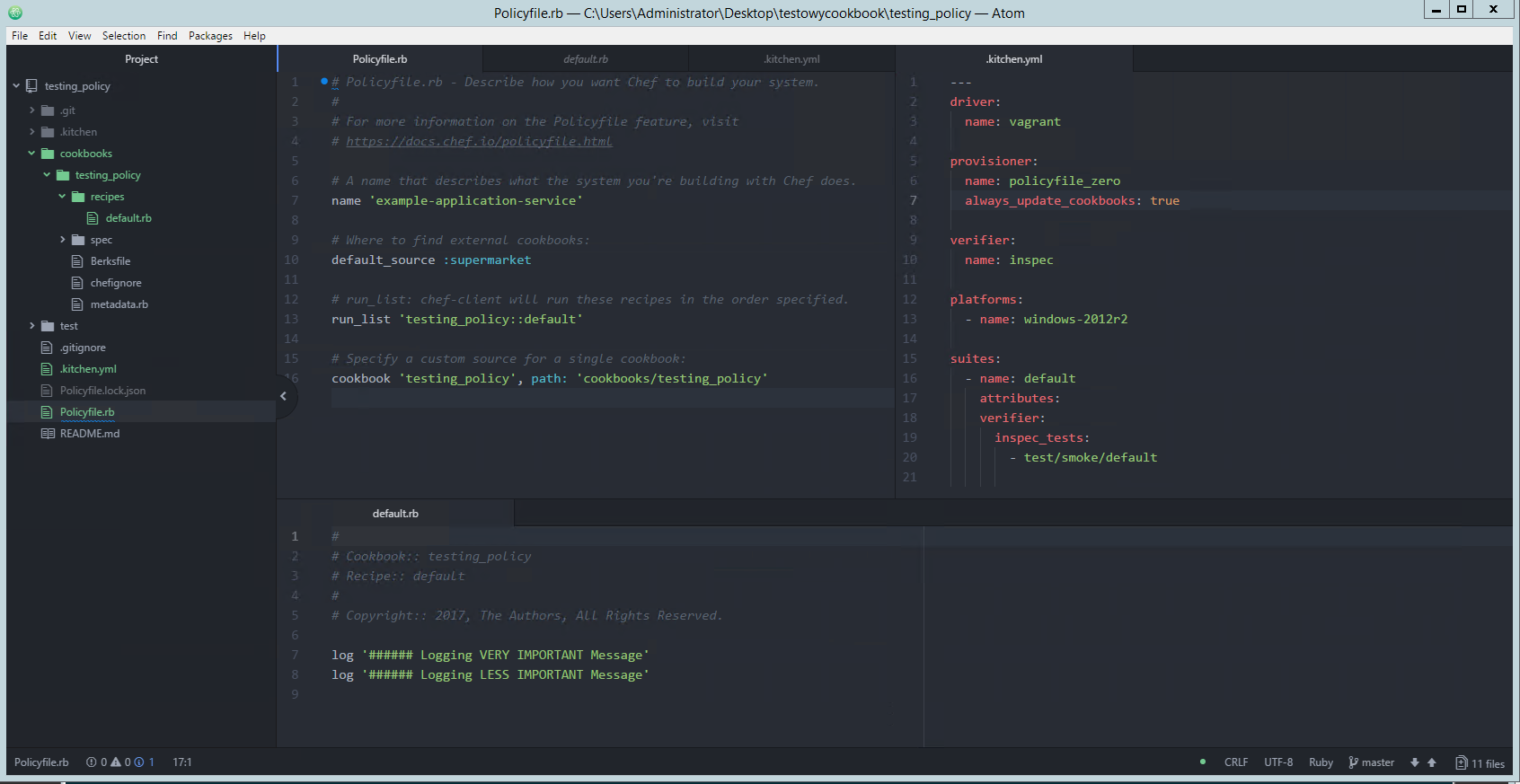Place cursor on line 7 log statement
Viewport: 1520px width, 784px height.
point(490,656)
